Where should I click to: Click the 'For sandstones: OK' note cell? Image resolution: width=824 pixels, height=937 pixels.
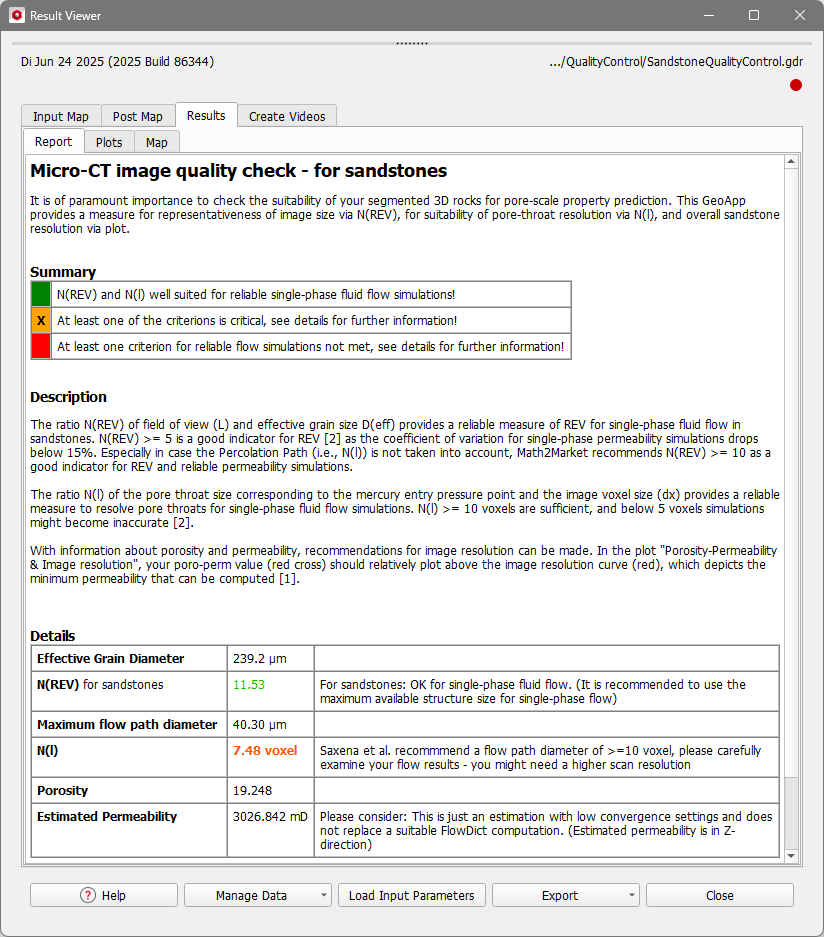pos(547,691)
